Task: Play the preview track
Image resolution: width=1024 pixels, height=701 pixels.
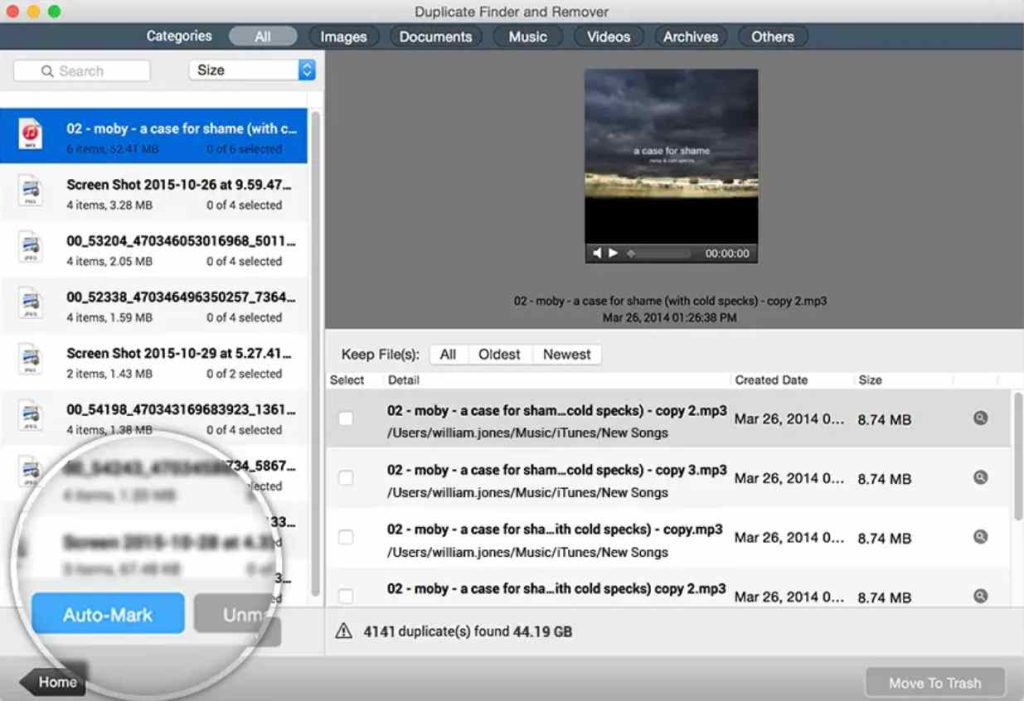Action: coord(613,253)
